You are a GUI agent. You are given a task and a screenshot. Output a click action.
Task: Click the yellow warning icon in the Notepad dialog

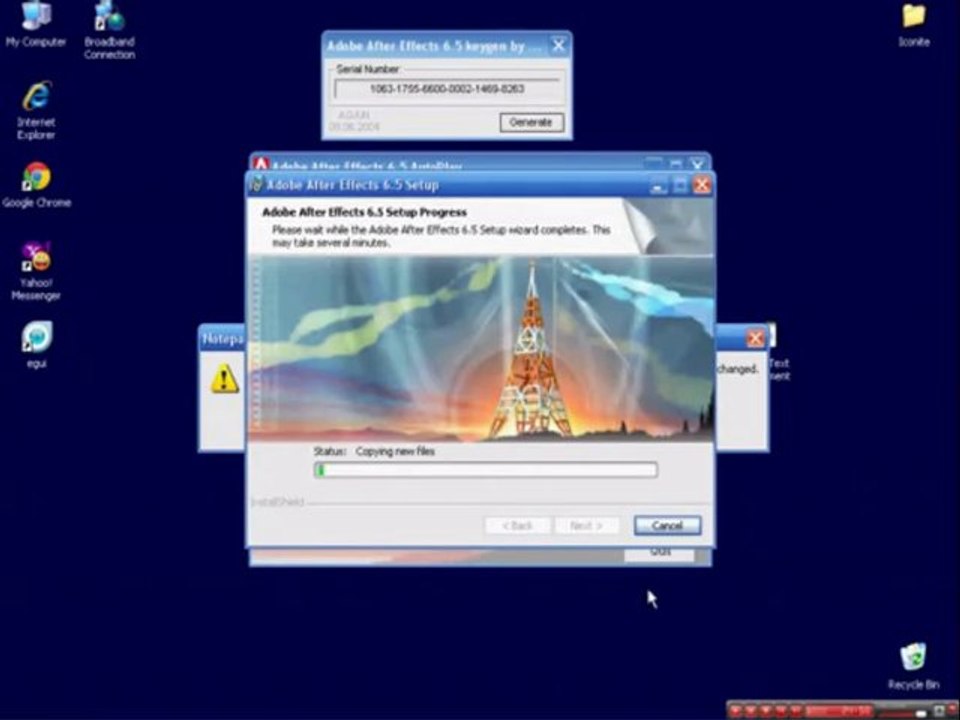pyautogui.click(x=225, y=379)
